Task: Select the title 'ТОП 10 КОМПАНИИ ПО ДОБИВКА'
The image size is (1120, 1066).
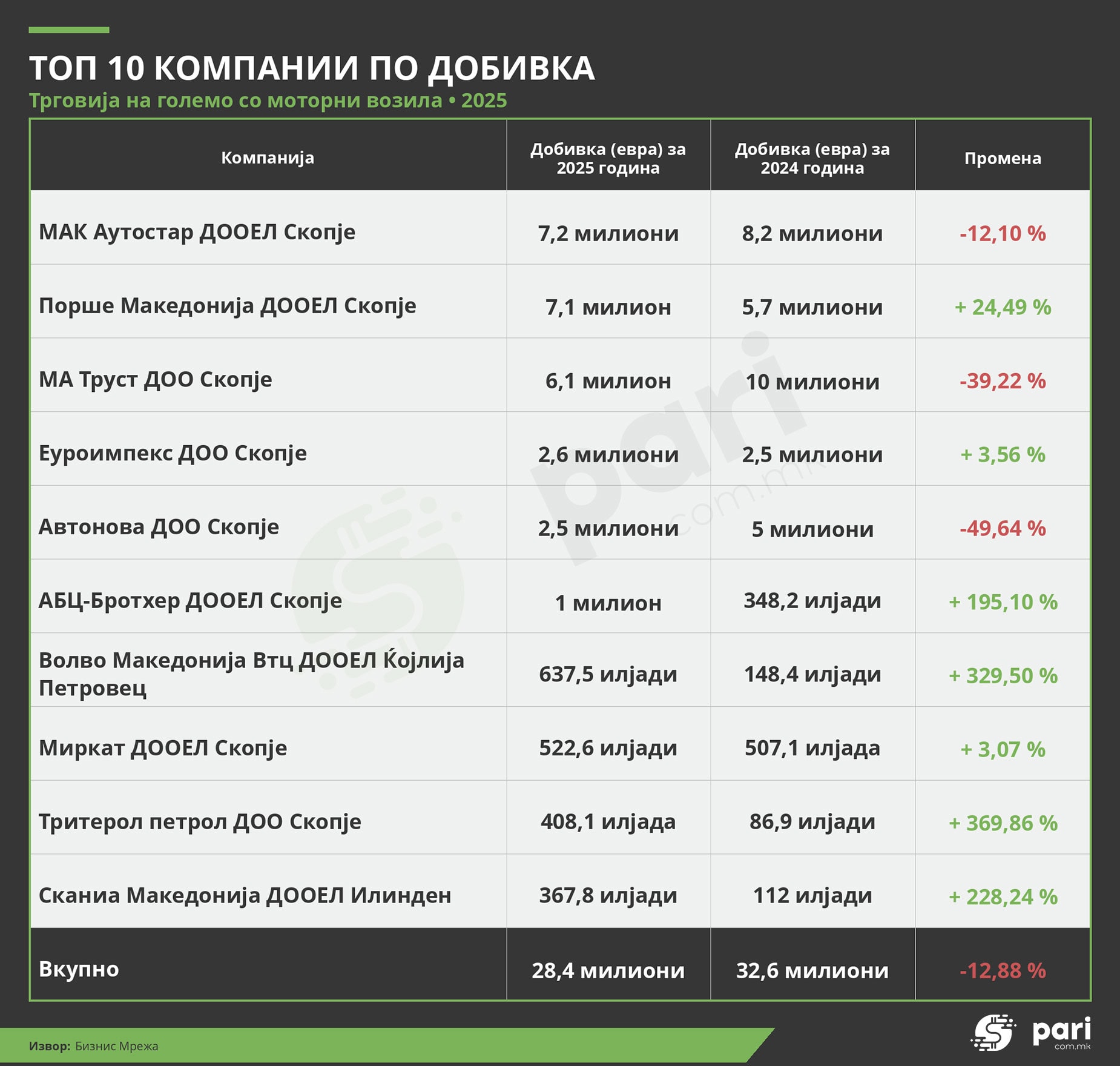Action: pyautogui.click(x=312, y=67)
